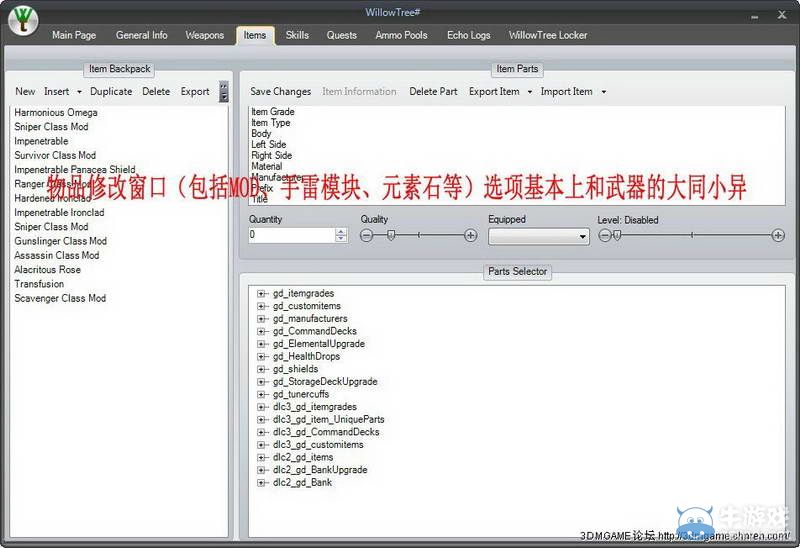Select the Left Side part row
The image size is (800, 548).
coord(268,144)
